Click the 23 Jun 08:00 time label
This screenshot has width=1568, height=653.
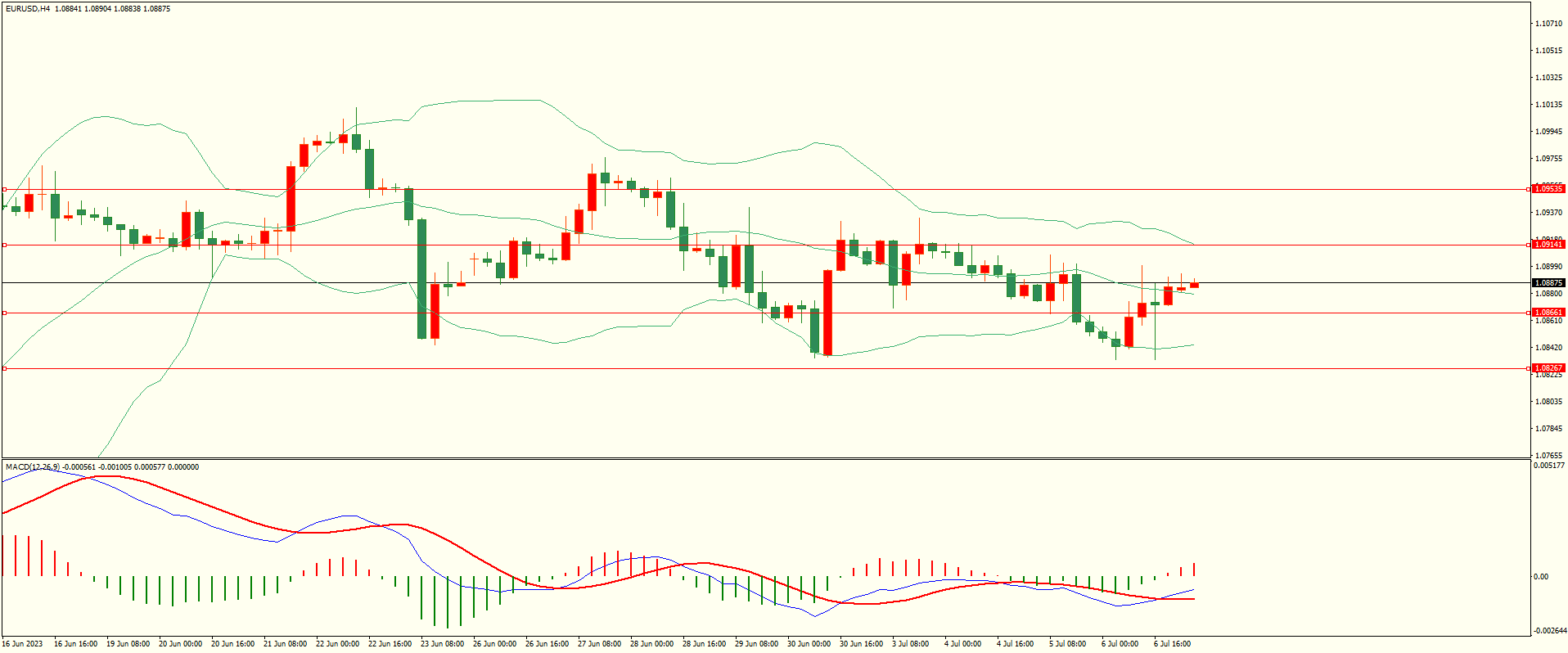pyautogui.click(x=442, y=644)
